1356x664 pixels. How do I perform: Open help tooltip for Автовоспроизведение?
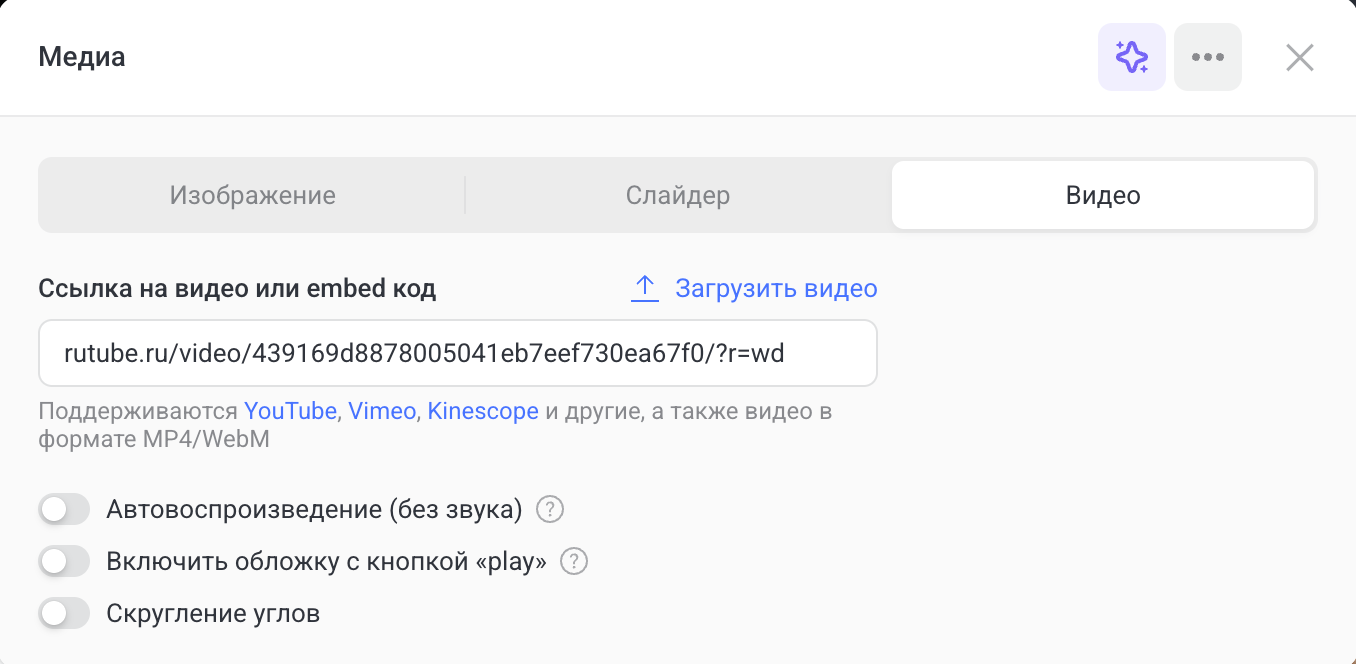coord(548,509)
